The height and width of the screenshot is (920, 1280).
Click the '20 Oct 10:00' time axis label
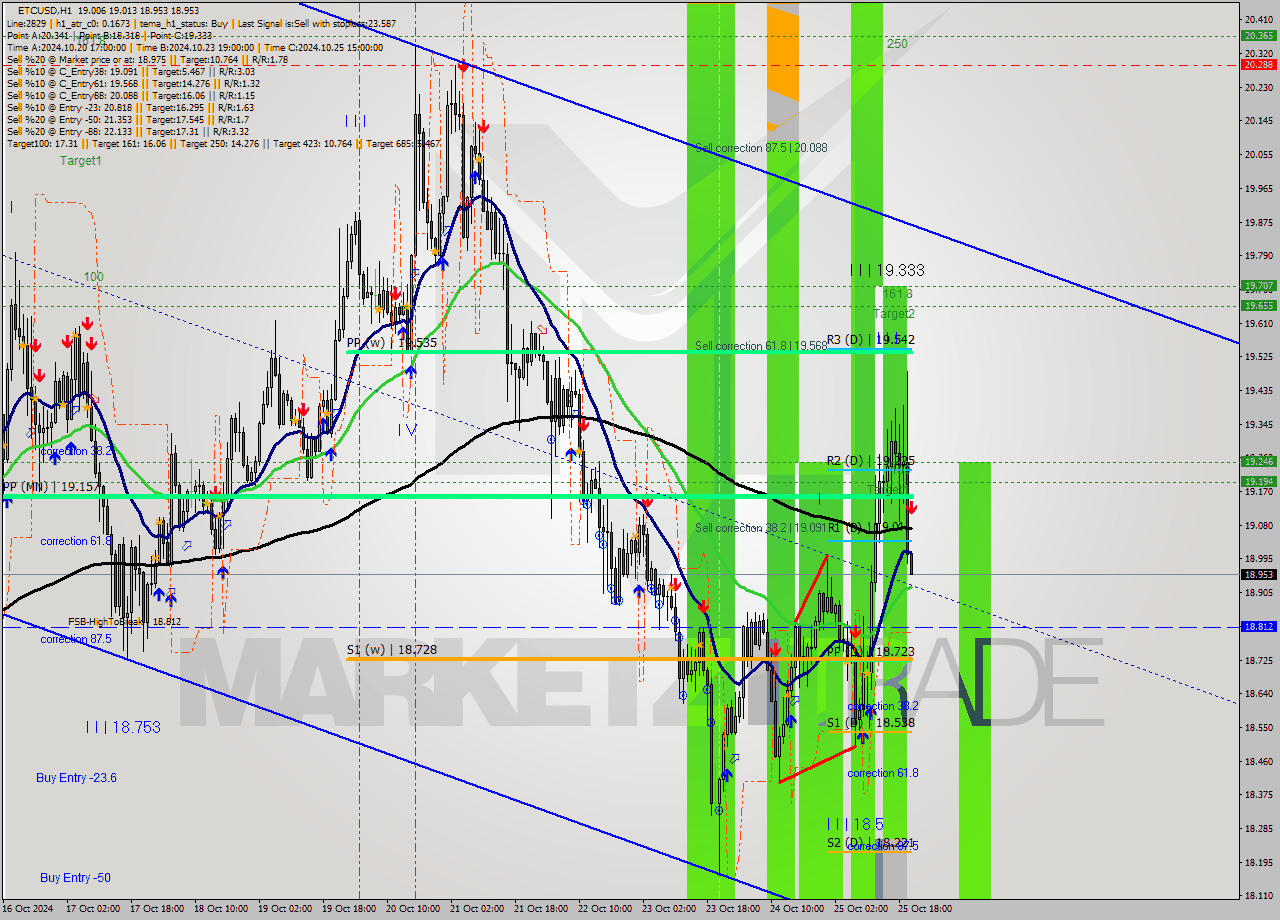coord(413,909)
